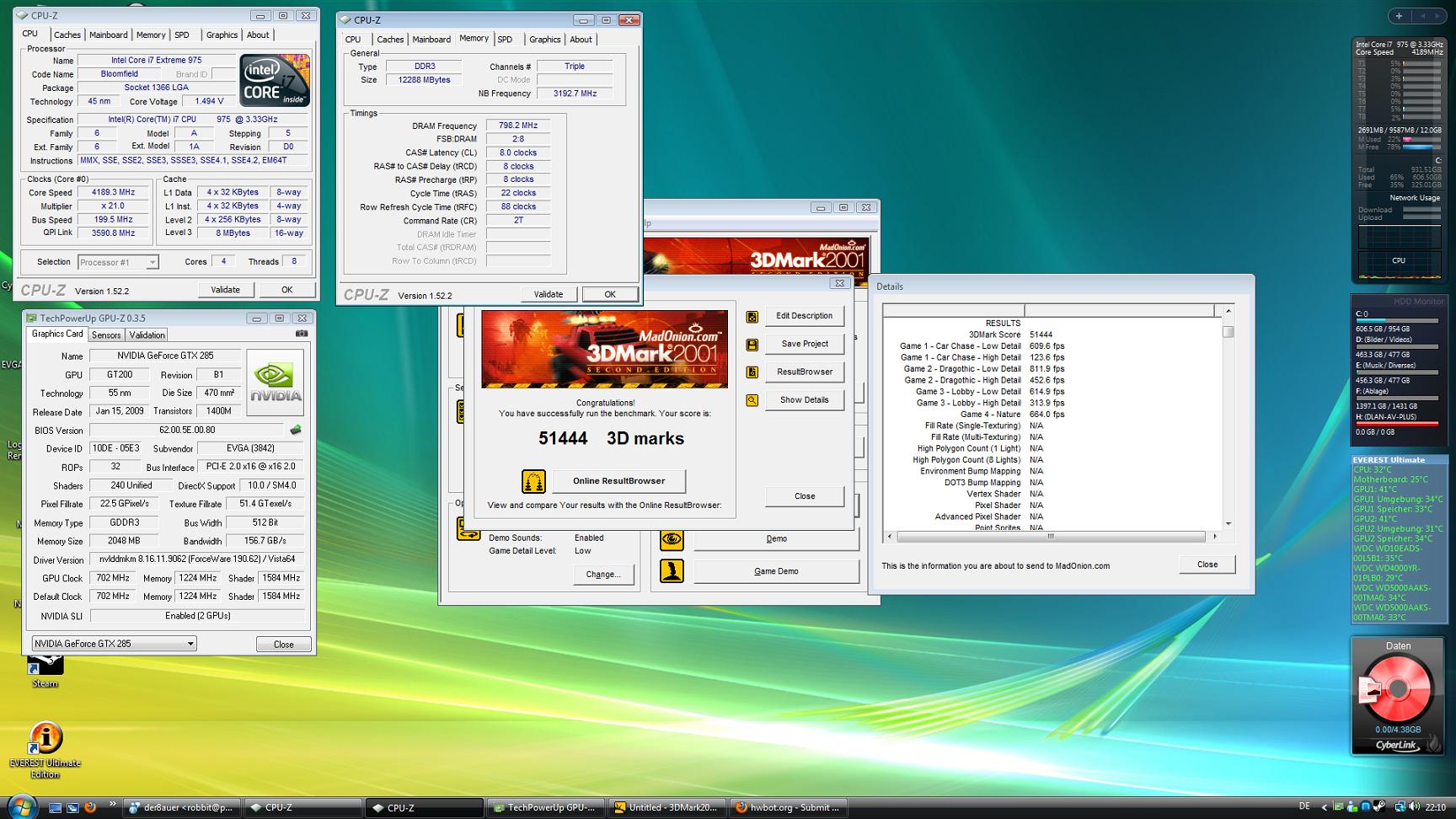Click the Details horizontal scrollbar thumb
The image size is (1456, 819).
coord(1051,537)
